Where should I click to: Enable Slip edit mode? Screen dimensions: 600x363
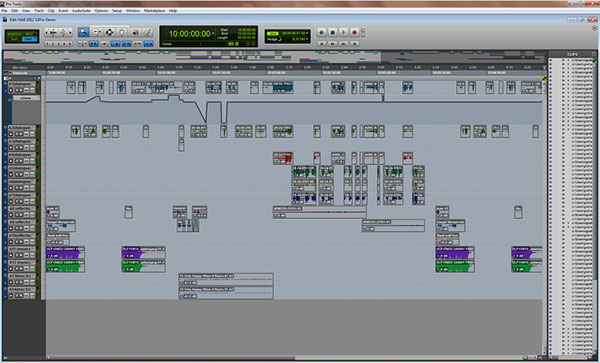16,39
